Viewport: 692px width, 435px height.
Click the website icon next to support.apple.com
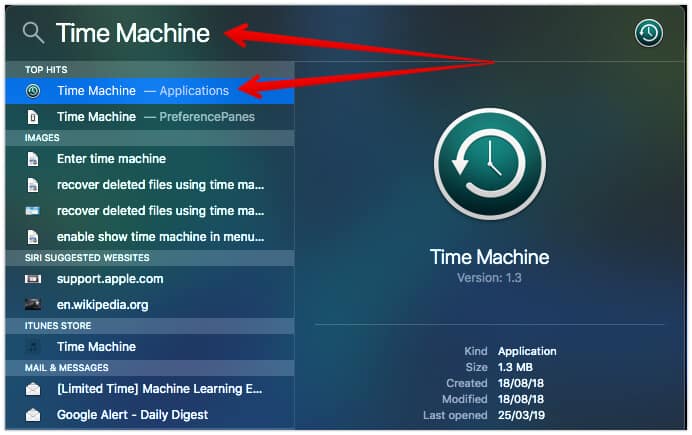coord(33,279)
